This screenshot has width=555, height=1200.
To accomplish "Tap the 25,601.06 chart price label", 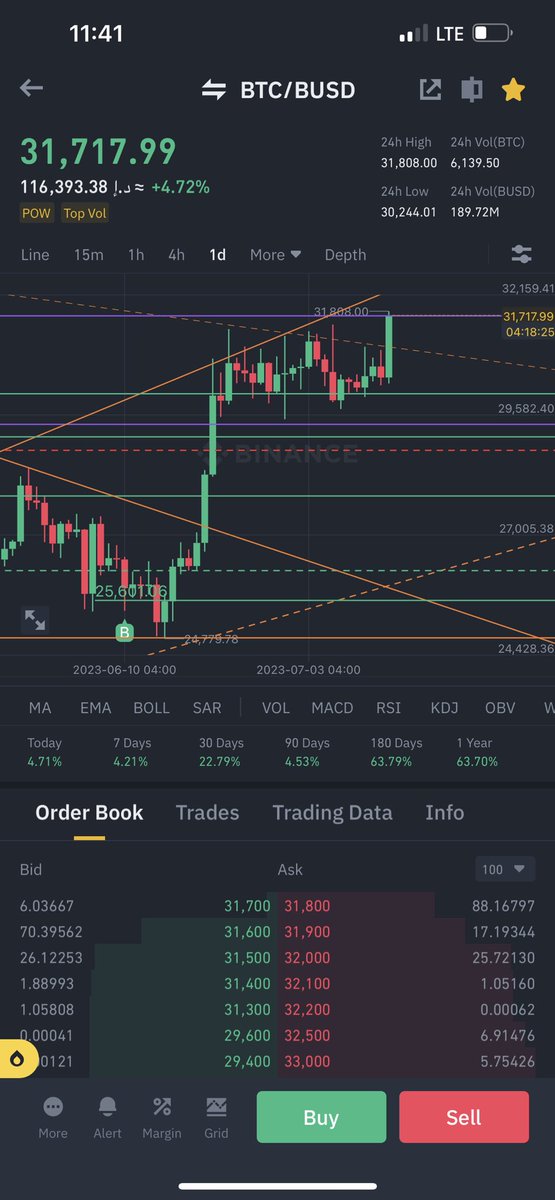I will point(131,592).
